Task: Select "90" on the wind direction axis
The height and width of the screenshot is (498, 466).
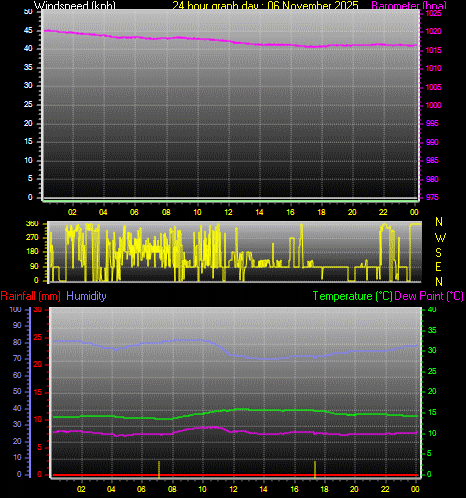Action: pos(34,267)
